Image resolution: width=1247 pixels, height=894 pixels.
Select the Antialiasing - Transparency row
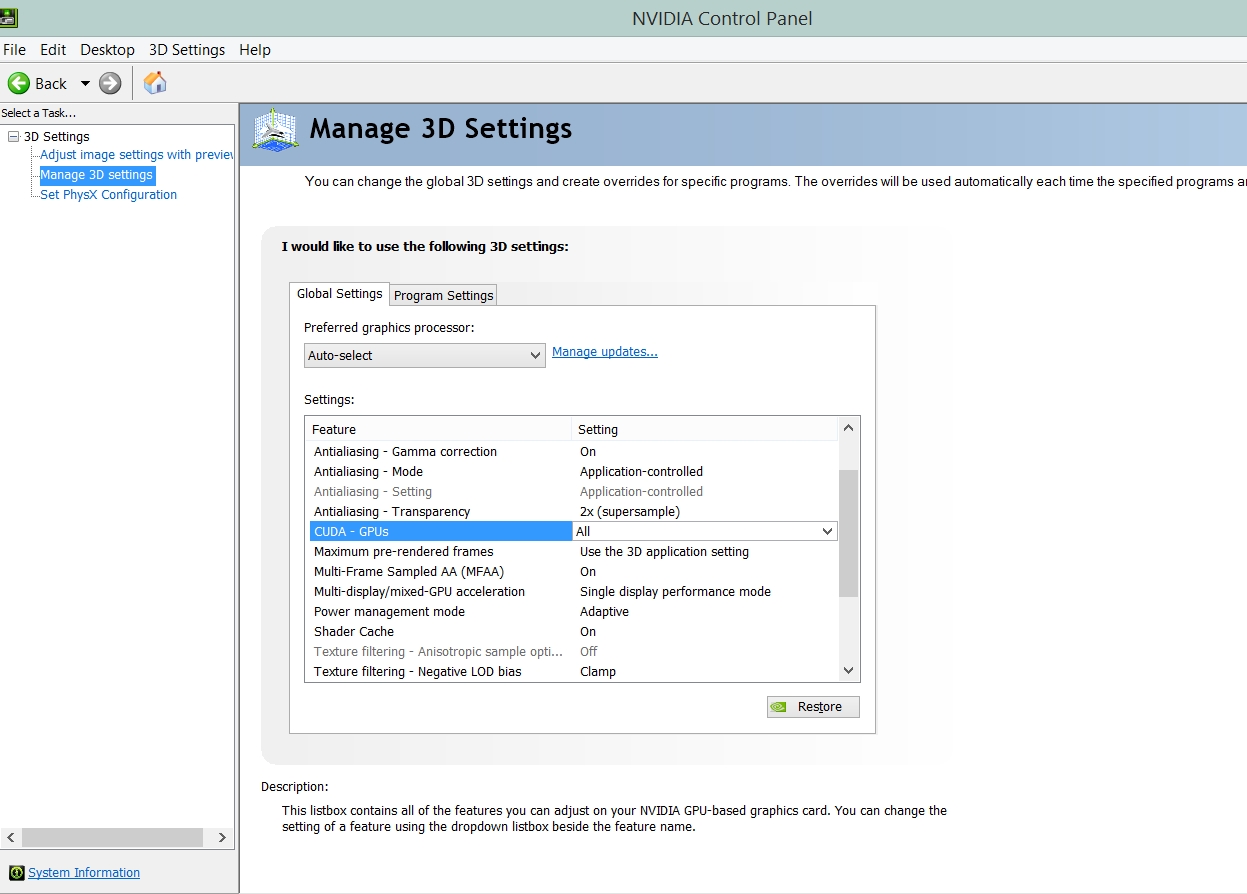click(x=572, y=512)
